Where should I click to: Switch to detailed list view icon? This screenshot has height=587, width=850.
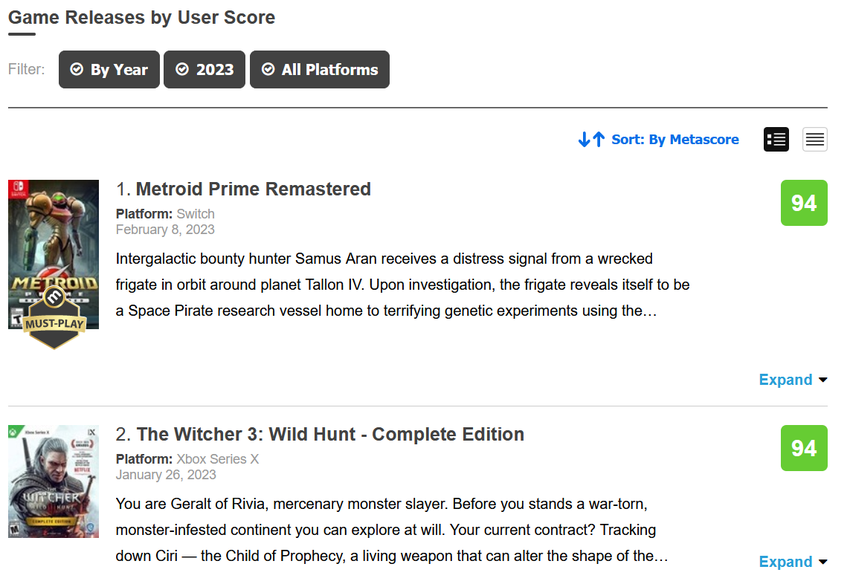tap(776, 140)
